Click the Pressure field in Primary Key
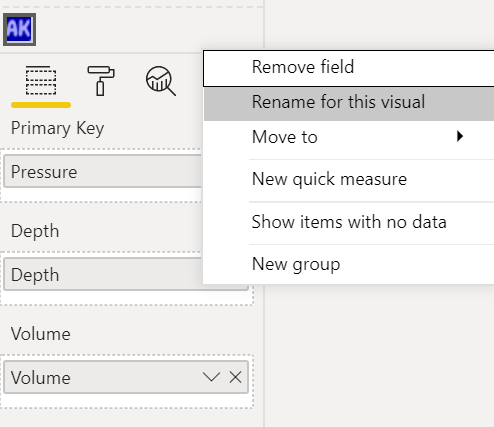This screenshot has height=427, width=494. pyautogui.click(x=103, y=172)
